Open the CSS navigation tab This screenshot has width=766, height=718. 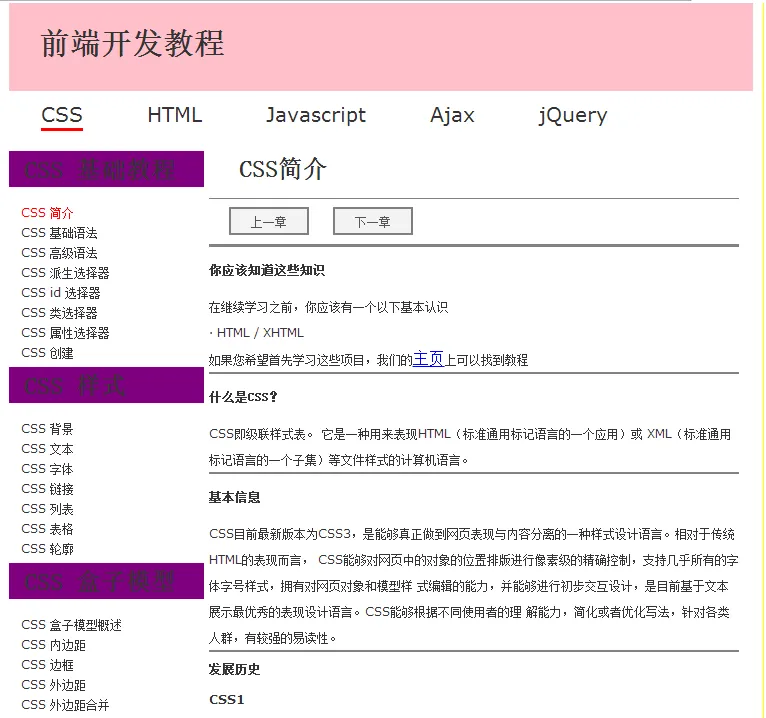pyautogui.click(x=62, y=115)
